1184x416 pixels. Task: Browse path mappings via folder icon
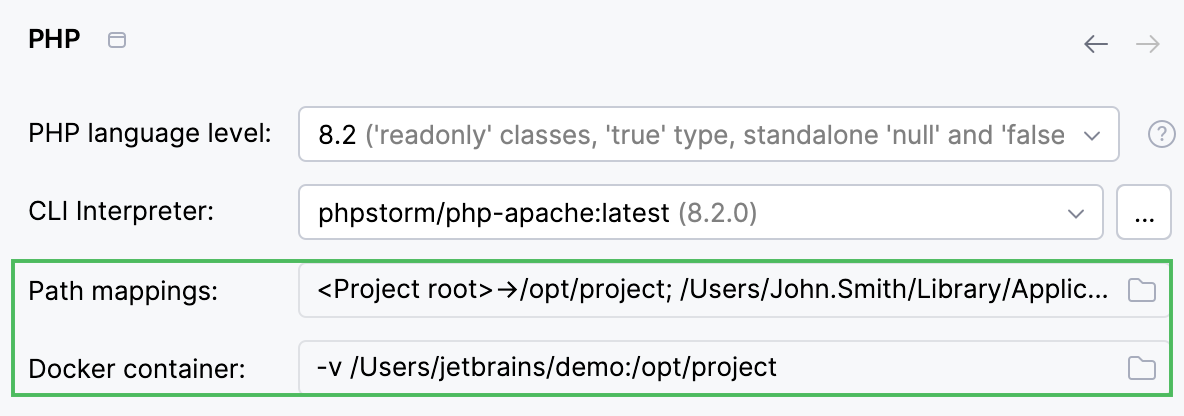tap(1141, 291)
